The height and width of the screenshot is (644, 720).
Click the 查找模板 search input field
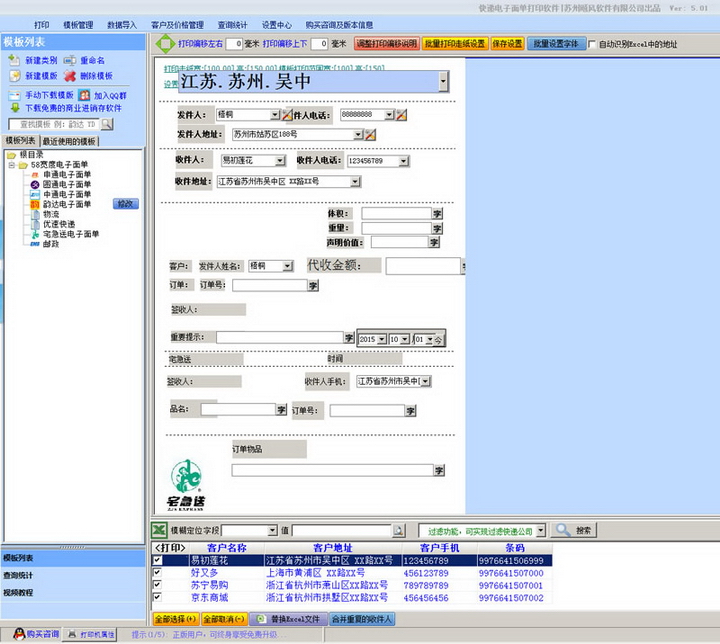(x=54, y=124)
